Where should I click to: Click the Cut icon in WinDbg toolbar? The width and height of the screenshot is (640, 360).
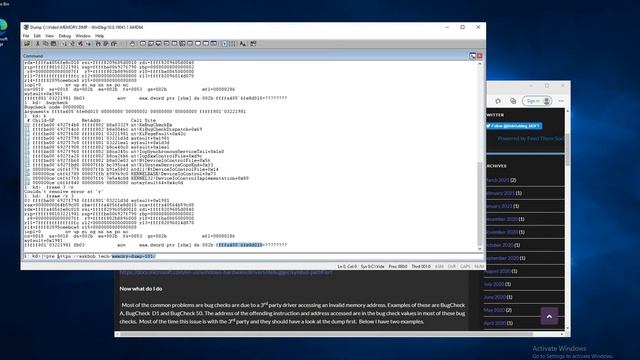pos(38,44)
